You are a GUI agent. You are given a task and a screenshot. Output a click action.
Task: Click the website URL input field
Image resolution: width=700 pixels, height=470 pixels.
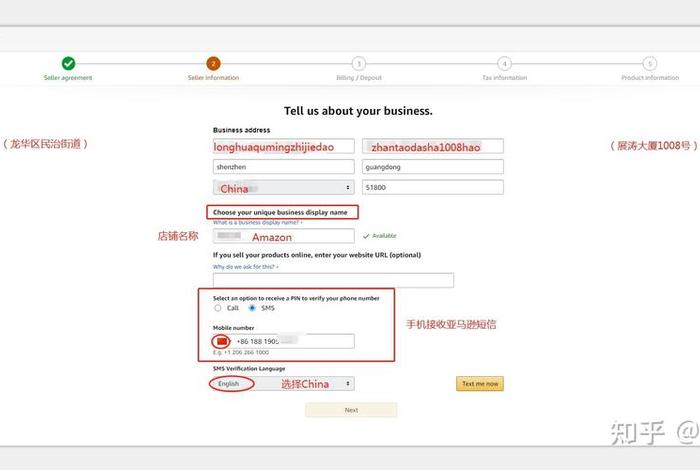(x=333, y=281)
